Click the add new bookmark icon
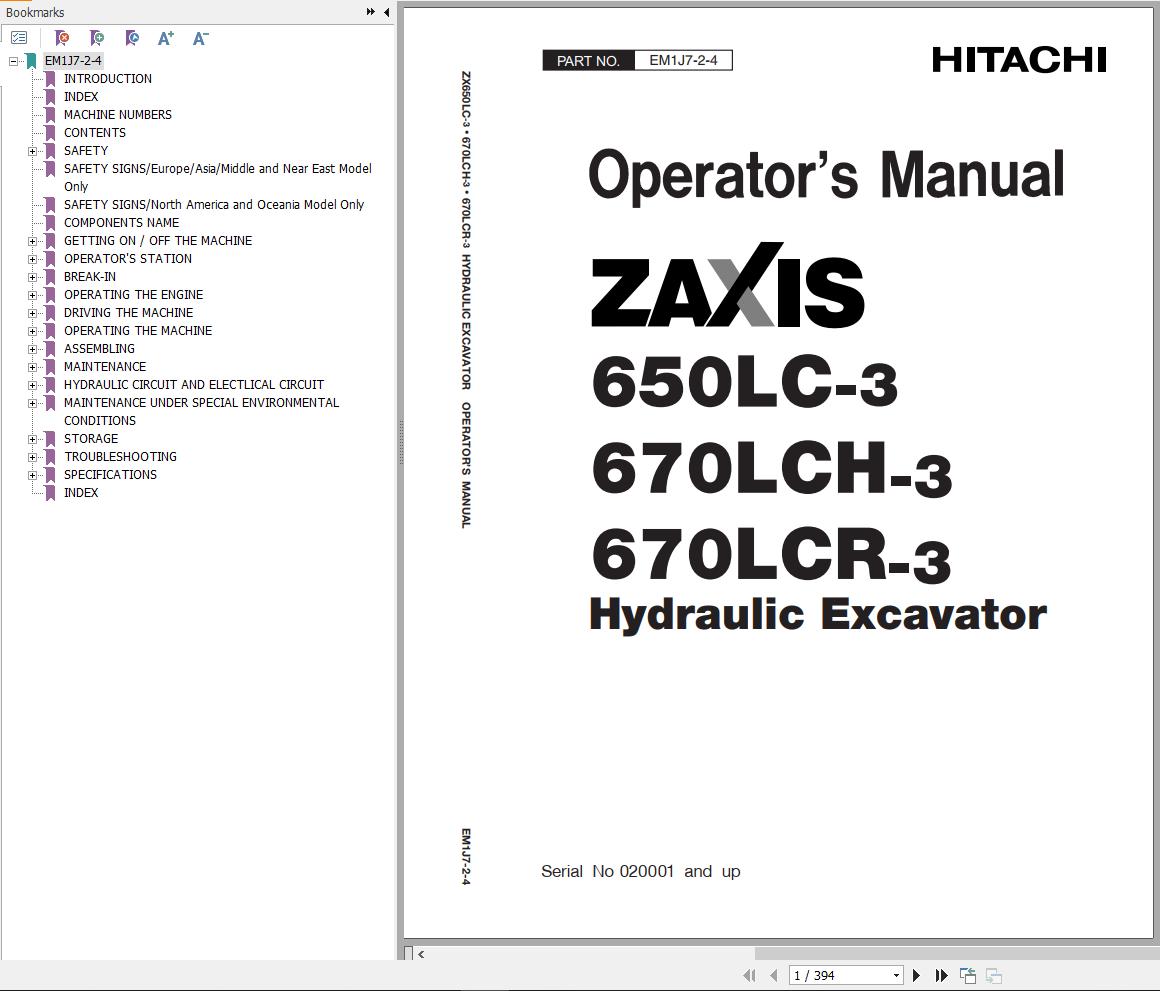This screenshot has width=1160, height=991. click(97, 38)
